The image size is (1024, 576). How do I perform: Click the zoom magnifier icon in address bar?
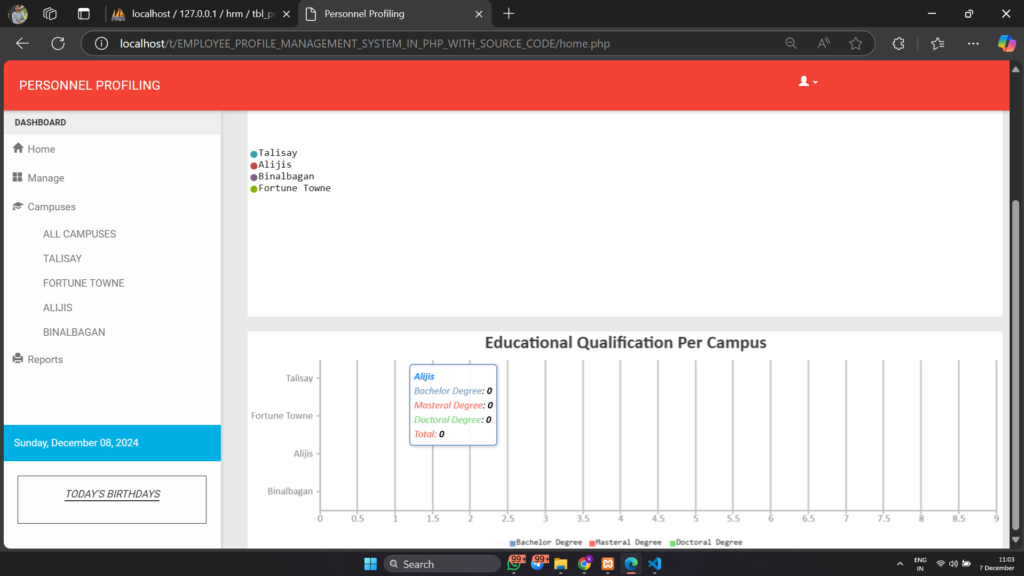tap(791, 44)
